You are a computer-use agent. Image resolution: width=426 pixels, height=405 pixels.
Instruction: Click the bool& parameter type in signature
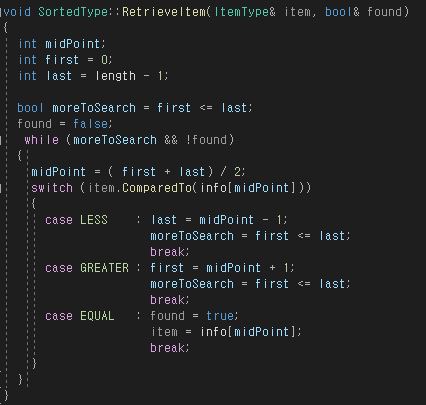click(342, 12)
